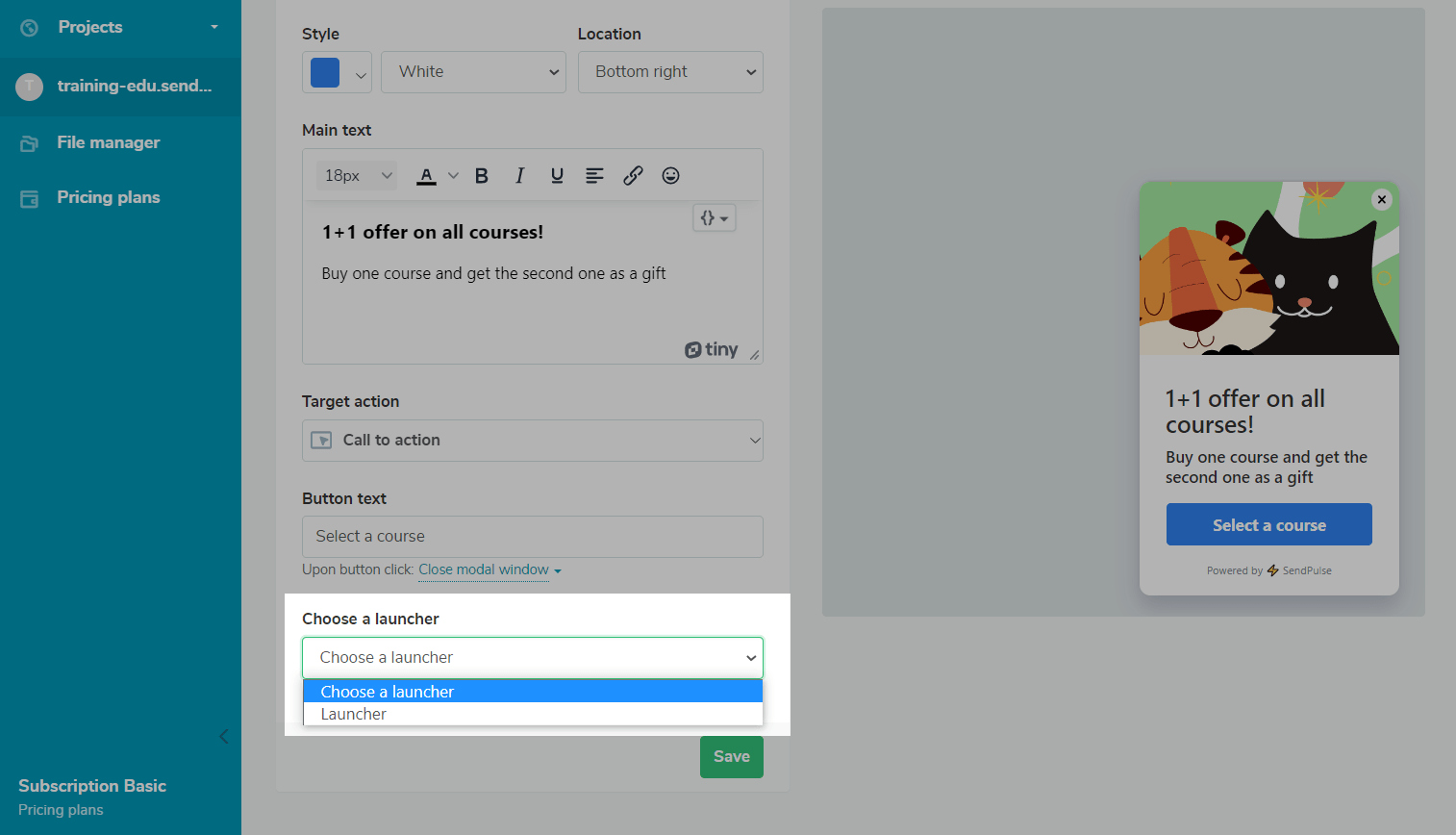1456x835 pixels.
Task: Click the text color A icon
Action: pos(427,176)
